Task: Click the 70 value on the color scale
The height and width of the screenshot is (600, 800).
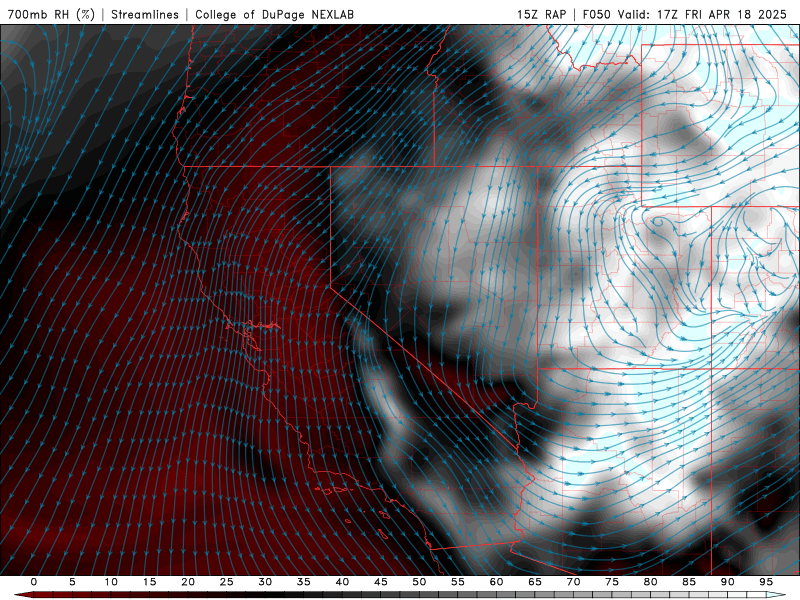Action: (573, 582)
